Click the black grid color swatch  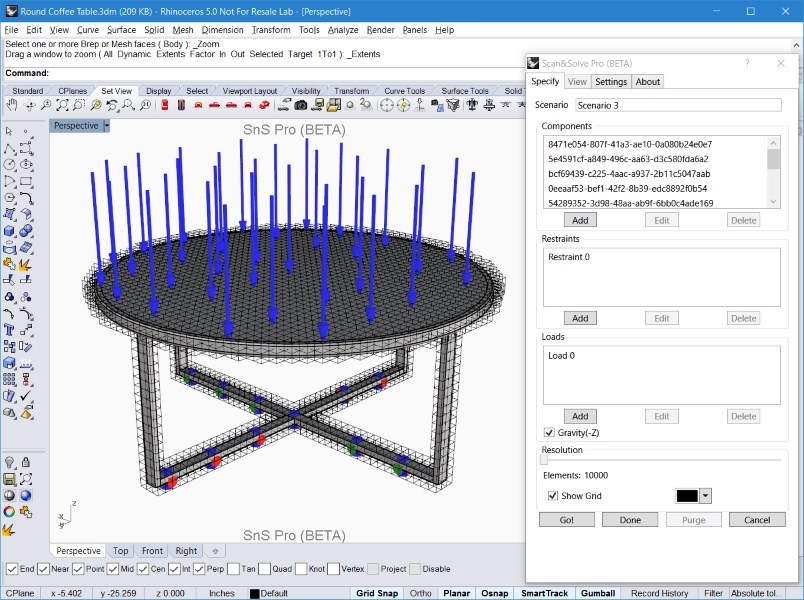tap(687, 496)
